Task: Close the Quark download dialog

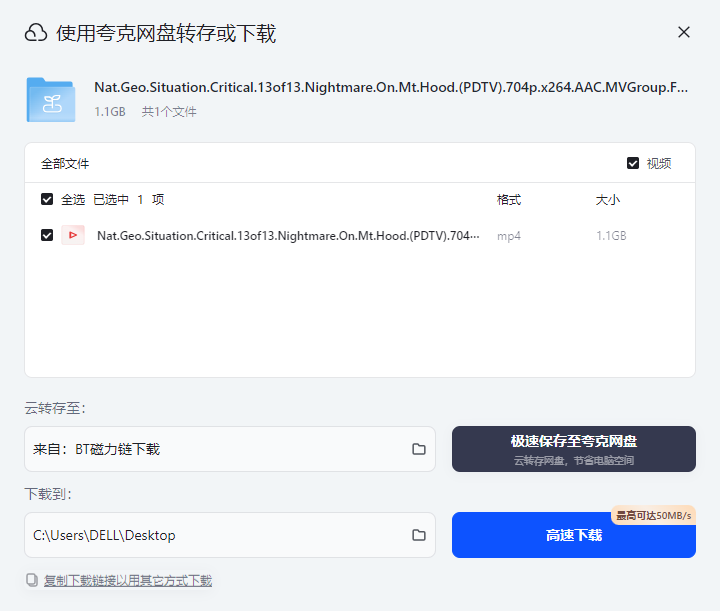Action: tap(684, 32)
